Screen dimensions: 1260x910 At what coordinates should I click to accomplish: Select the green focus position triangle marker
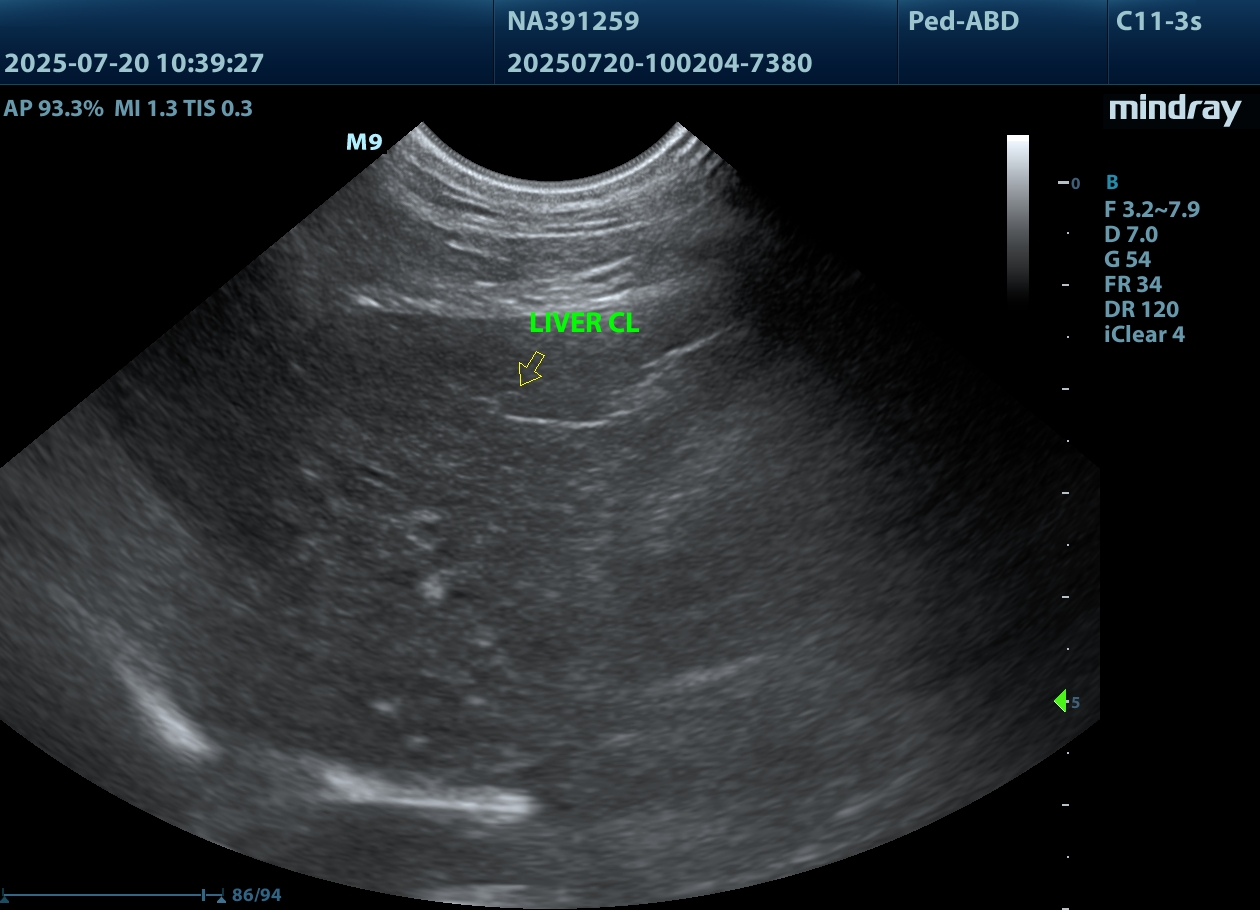point(1060,701)
